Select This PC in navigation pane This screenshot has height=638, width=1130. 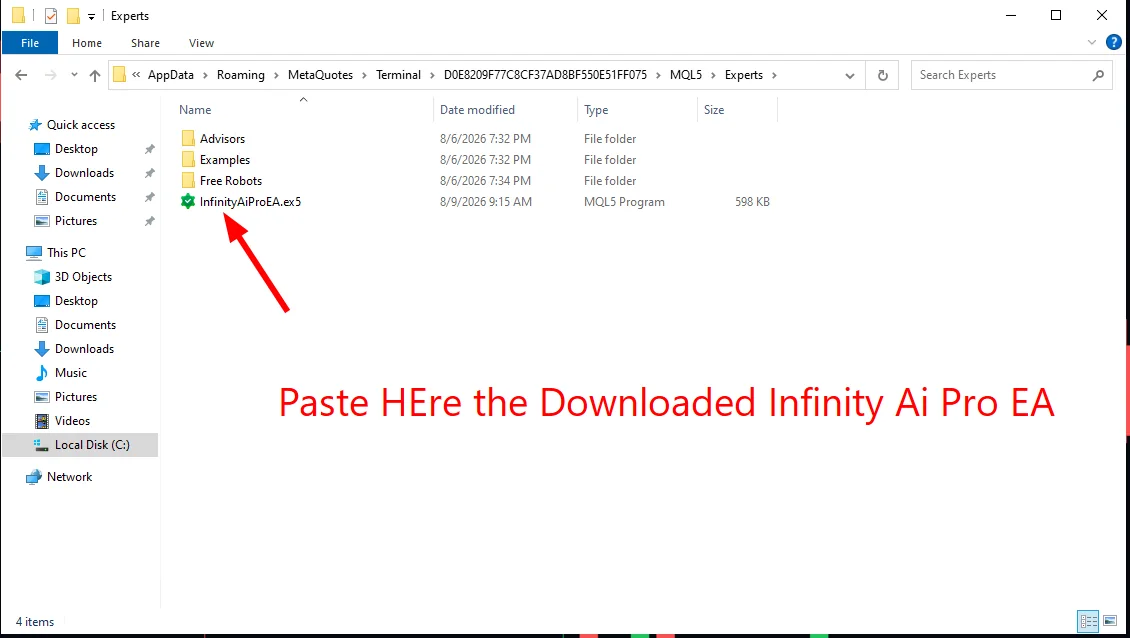[66, 252]
